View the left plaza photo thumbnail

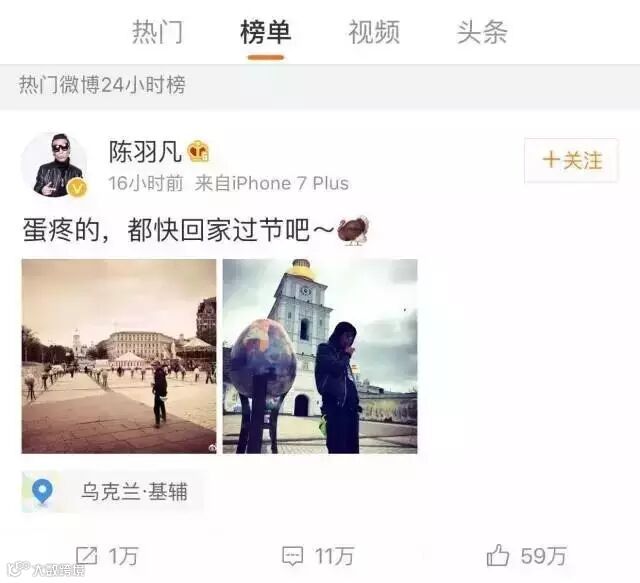[119, 356]
